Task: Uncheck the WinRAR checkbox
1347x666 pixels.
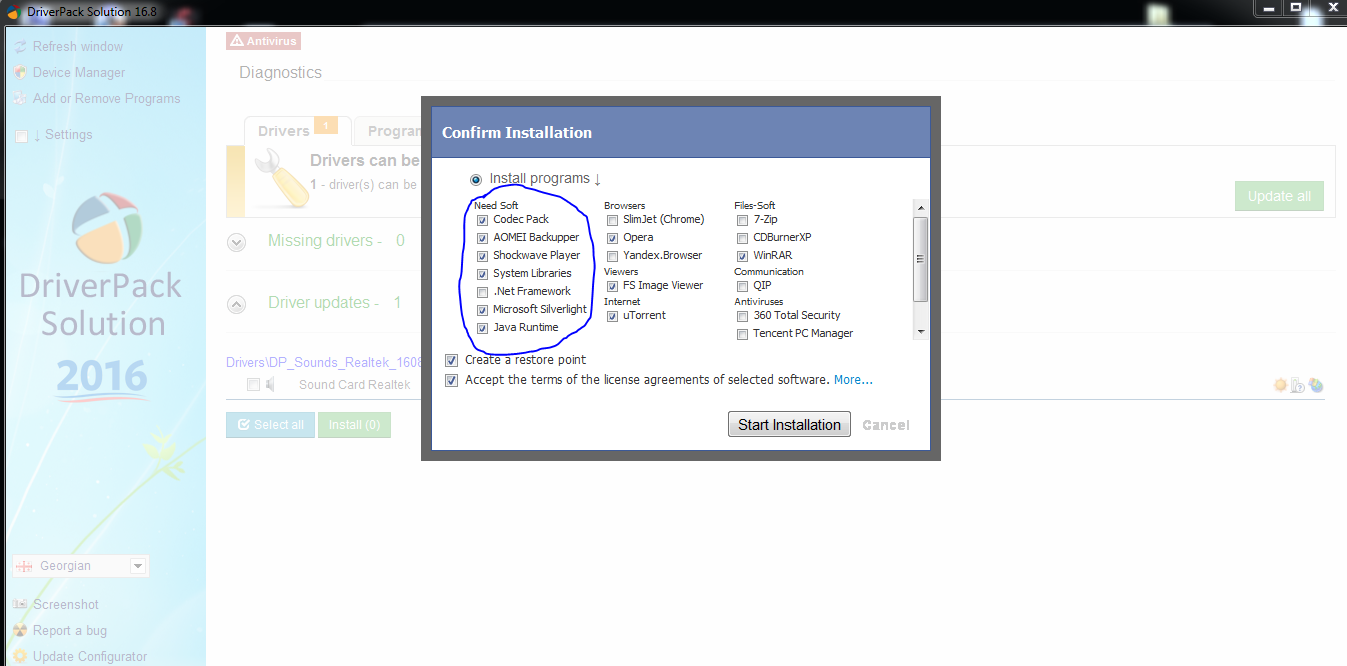Action: coord(743,256)
